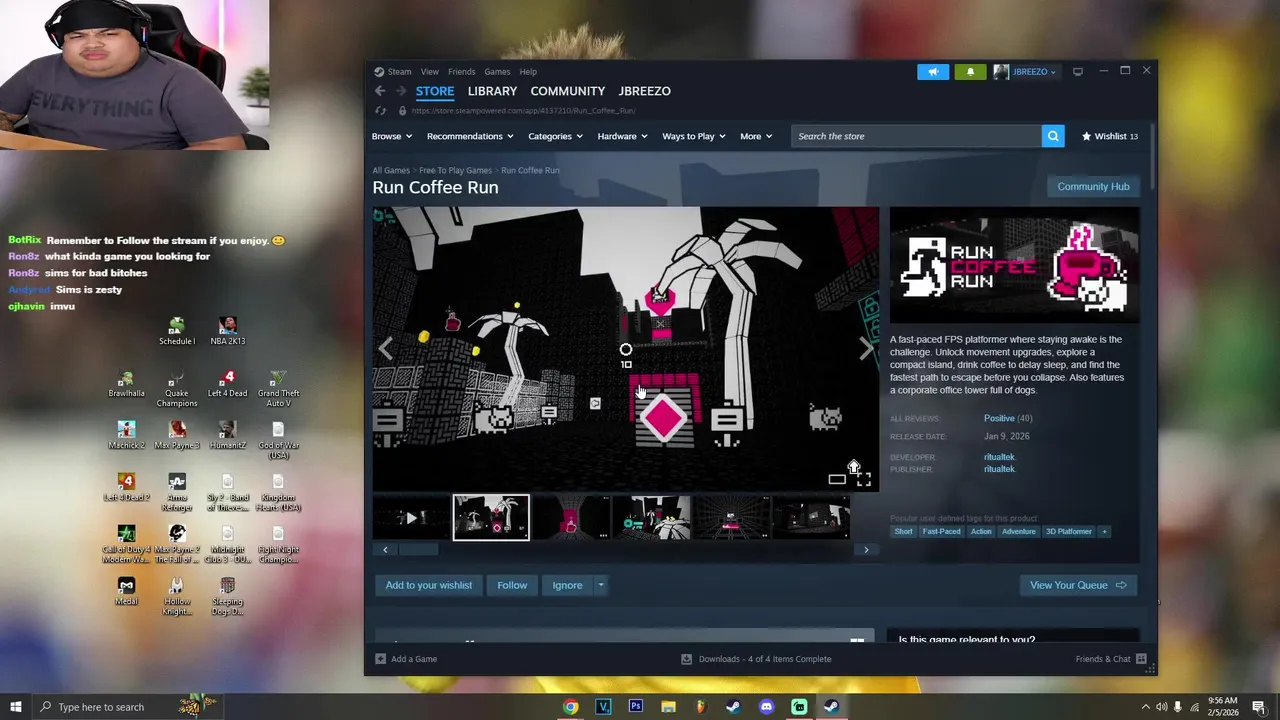Select the Max Payne 3 desktop icon
Screen dimensions: 1280x720
[177, 436]
